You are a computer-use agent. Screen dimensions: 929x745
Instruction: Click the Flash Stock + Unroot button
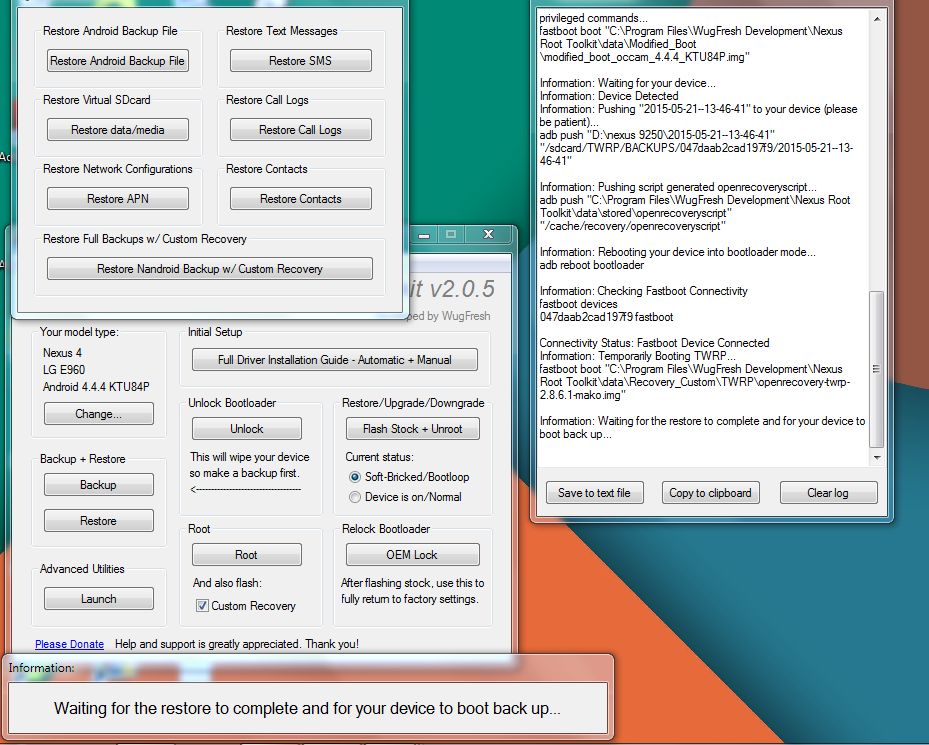tap(412, 429)
